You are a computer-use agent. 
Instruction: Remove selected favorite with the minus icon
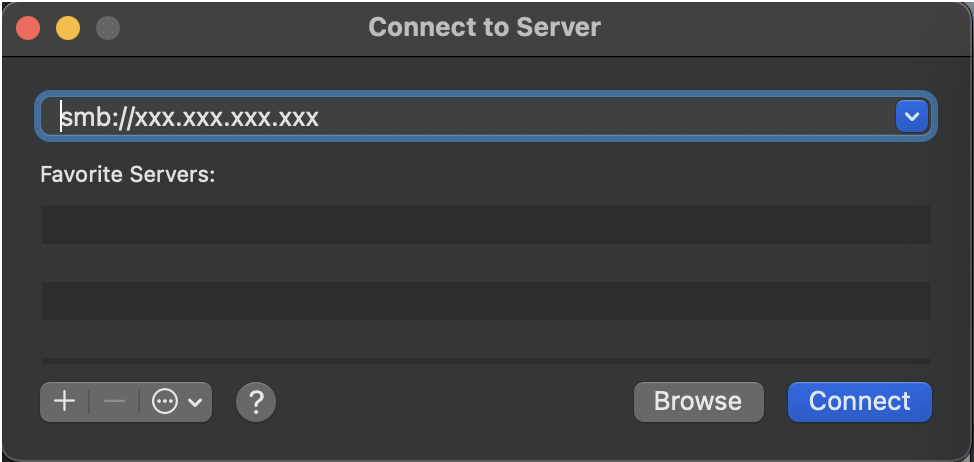click(x=114, y=402)
